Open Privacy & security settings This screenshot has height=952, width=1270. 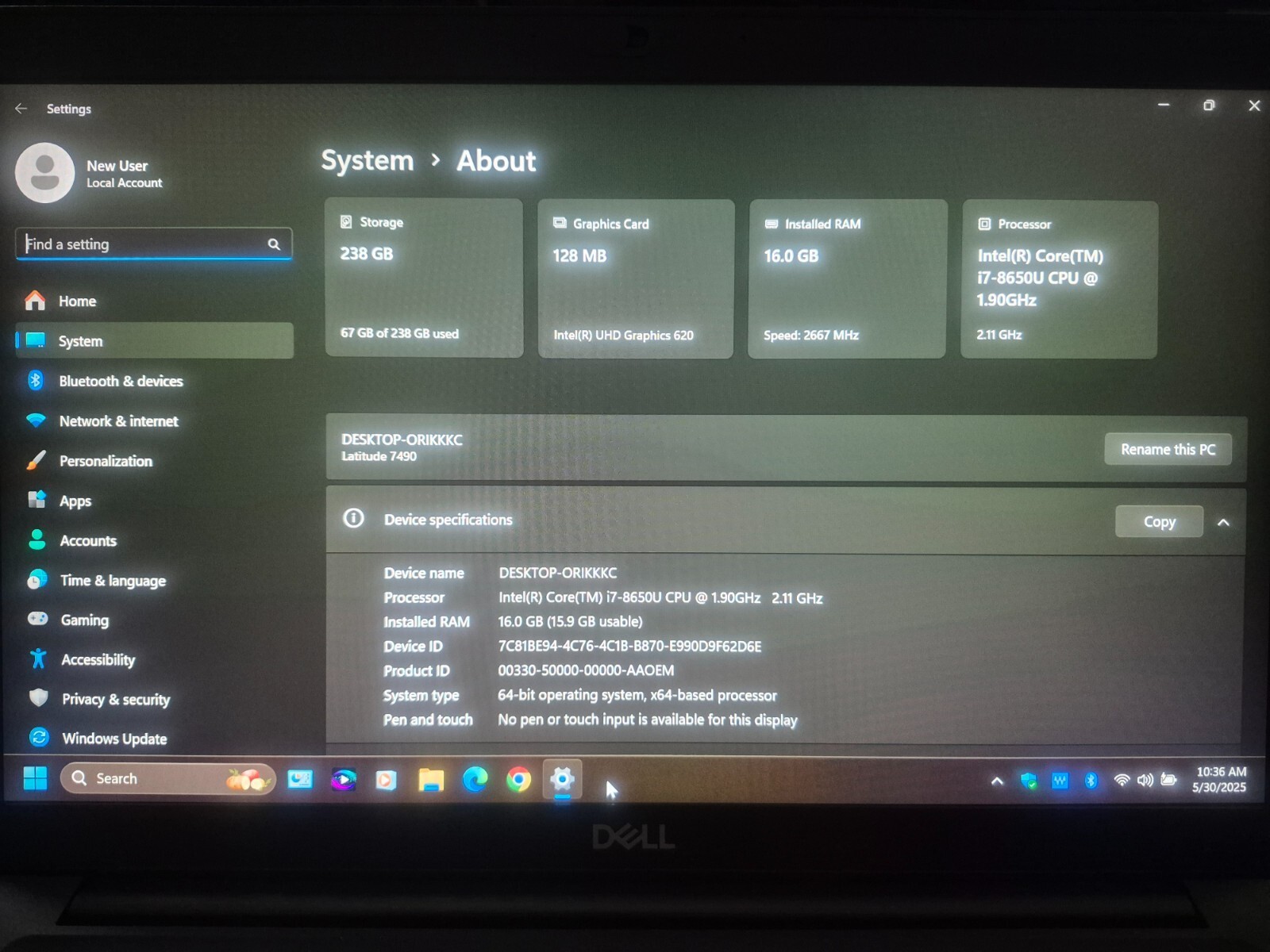(154, 700)
